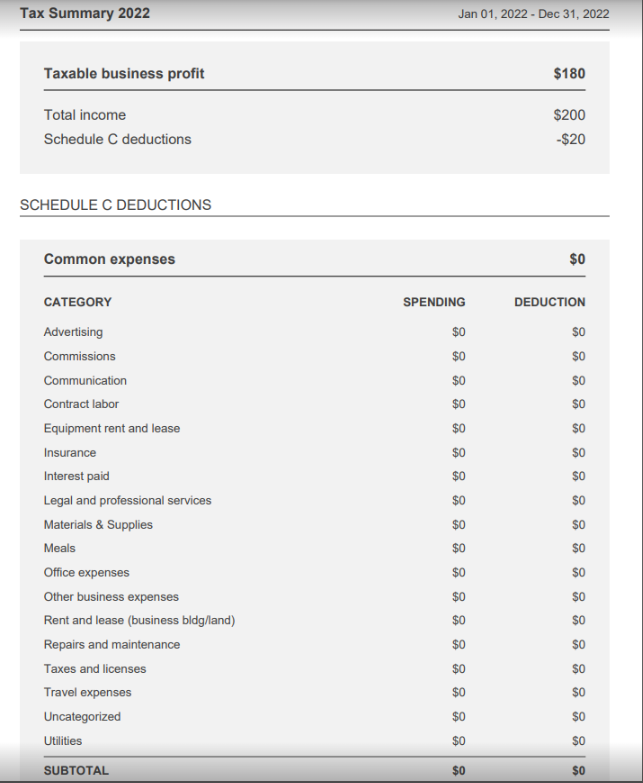Select the $200 total income value
Image resolution: width=643 pixels, height=783 pixels.
[569, 115]
